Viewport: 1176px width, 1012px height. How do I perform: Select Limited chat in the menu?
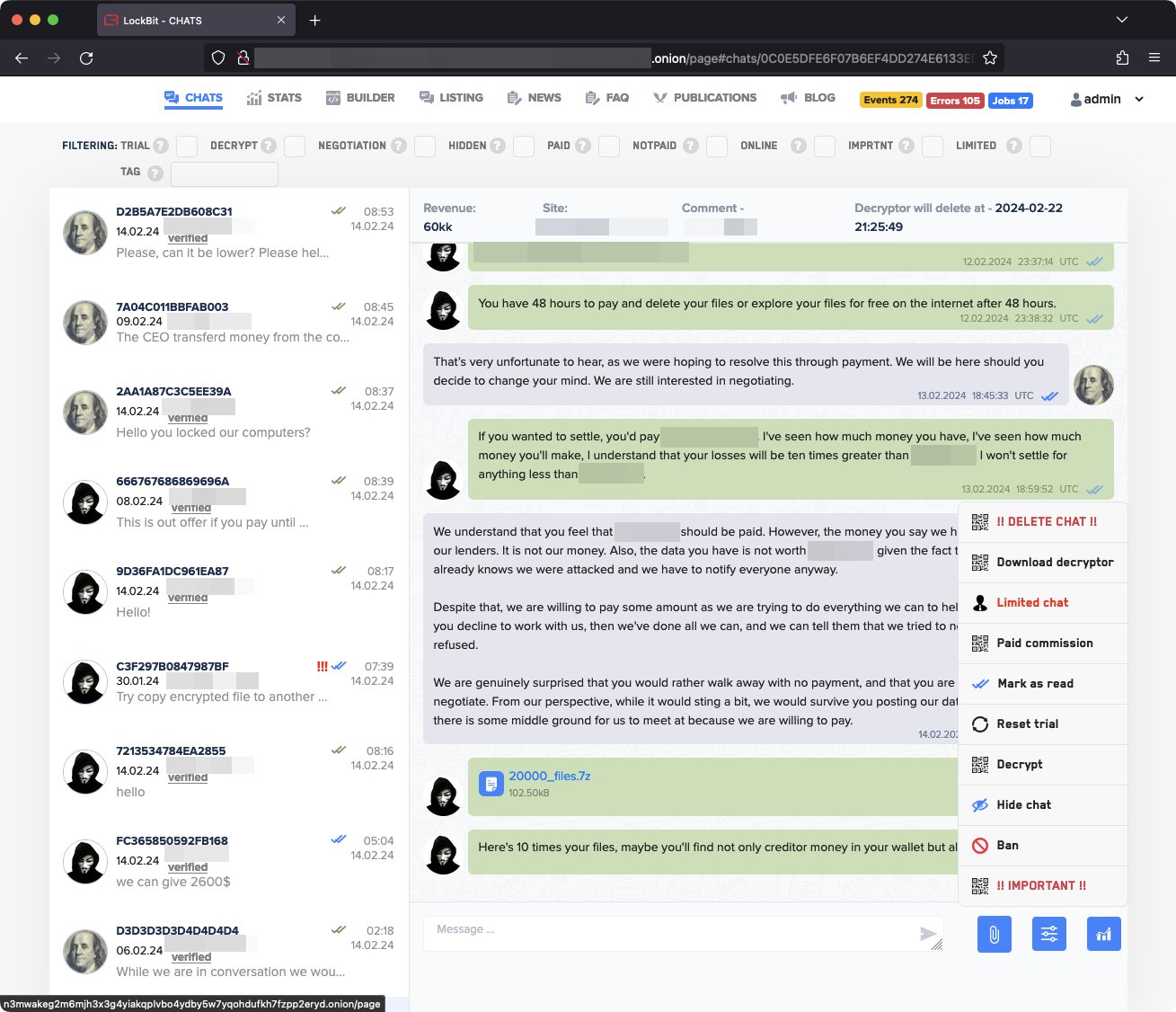(1043, 603)
